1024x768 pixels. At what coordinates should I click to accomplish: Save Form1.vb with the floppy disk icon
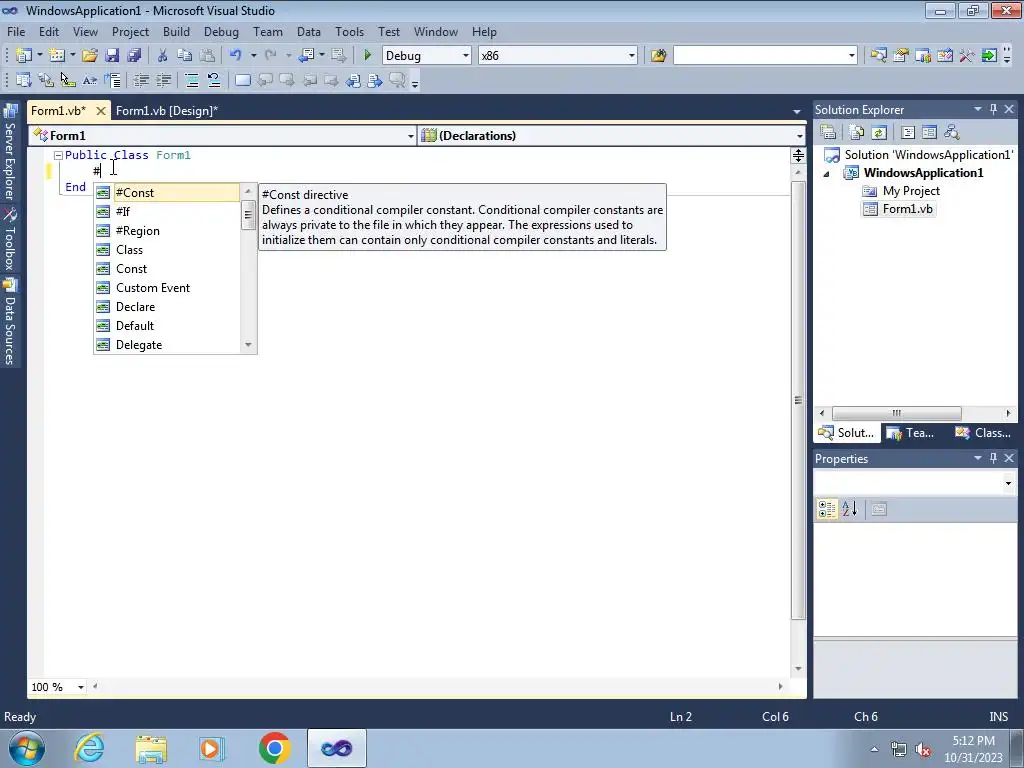112,56
